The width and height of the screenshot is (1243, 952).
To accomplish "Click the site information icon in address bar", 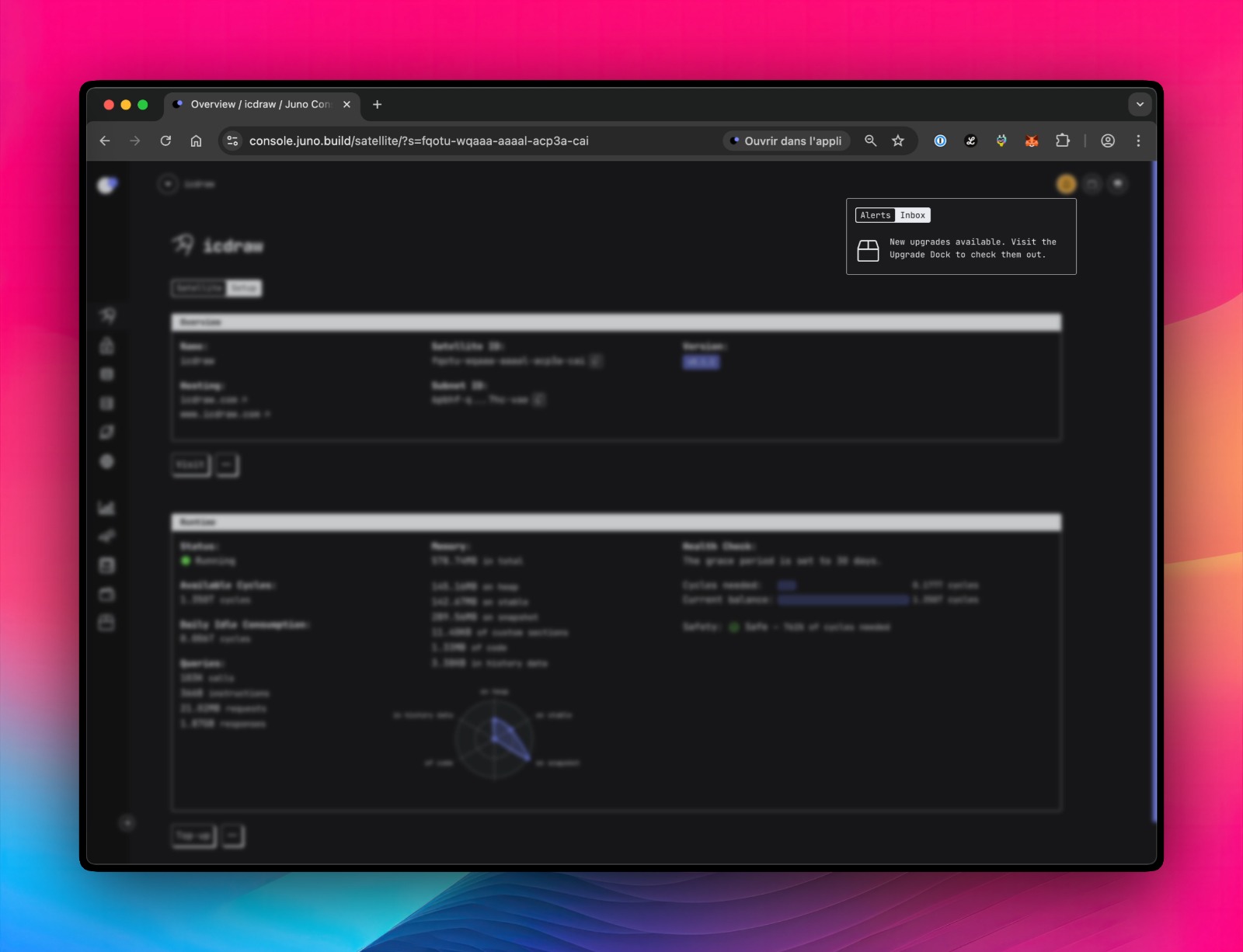I will pyautogui.click(x=232, y=141).
